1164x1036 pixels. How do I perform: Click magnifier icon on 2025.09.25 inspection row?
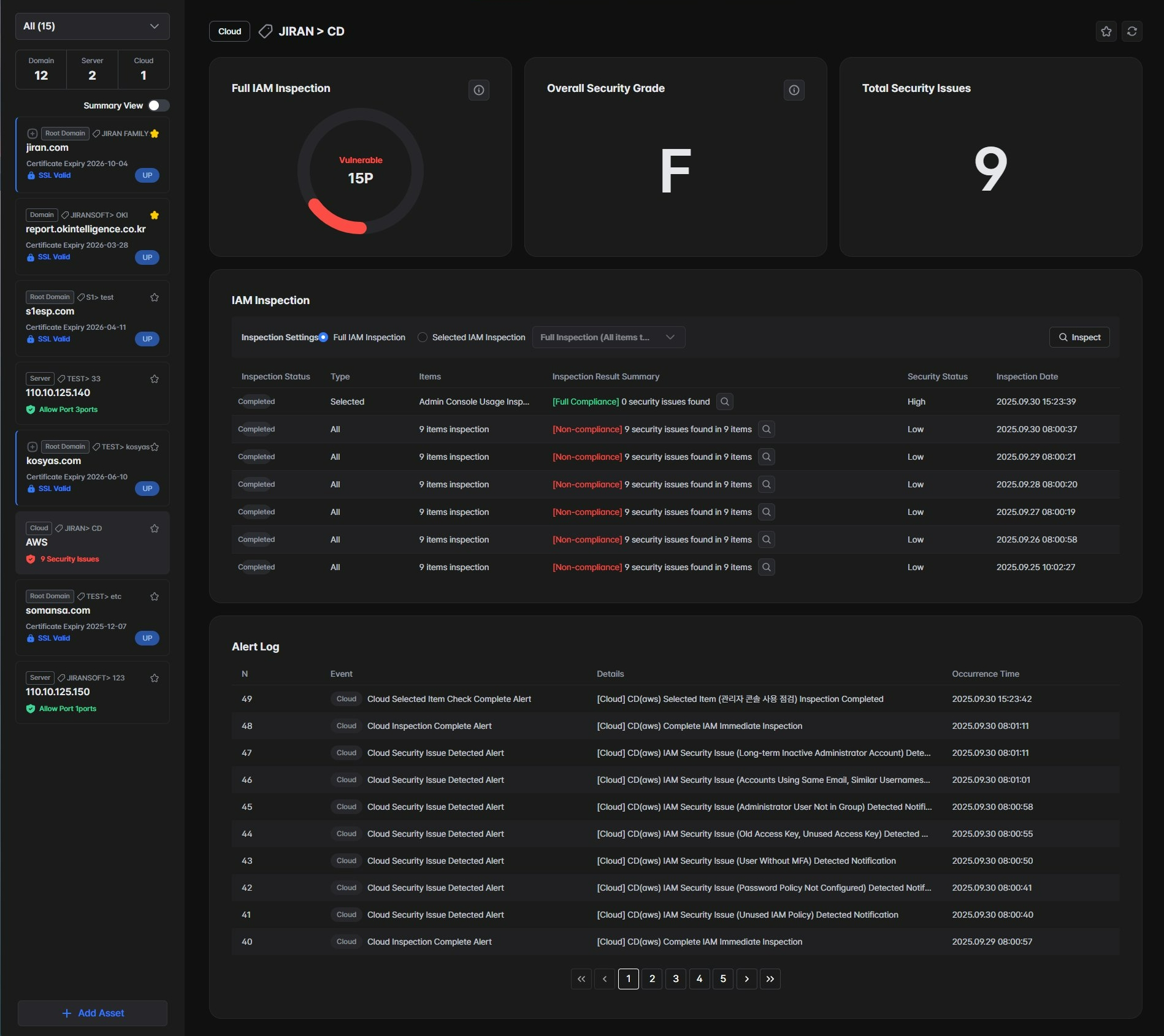766,567
